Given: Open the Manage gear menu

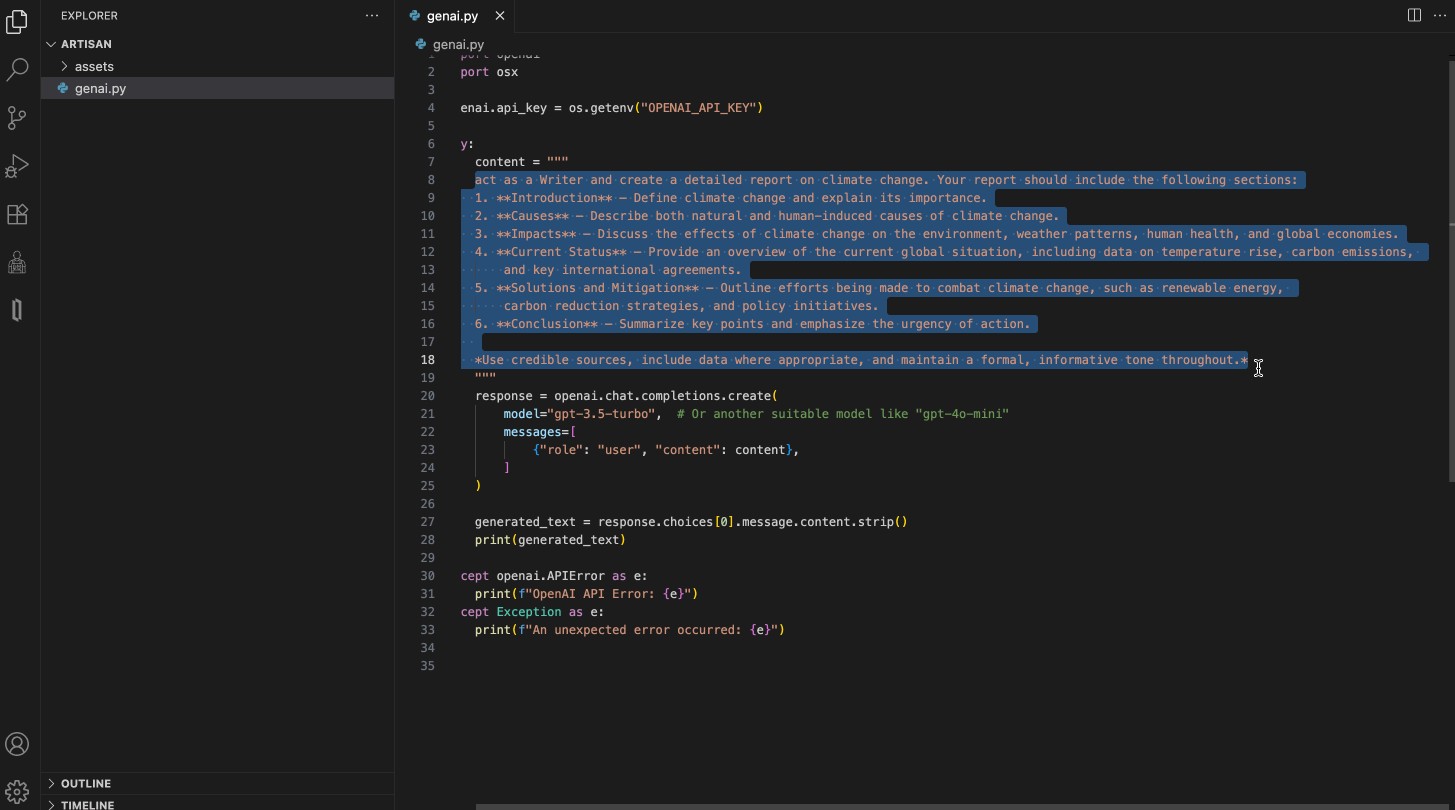Looking at the screenshot, I should pos(17,791).
